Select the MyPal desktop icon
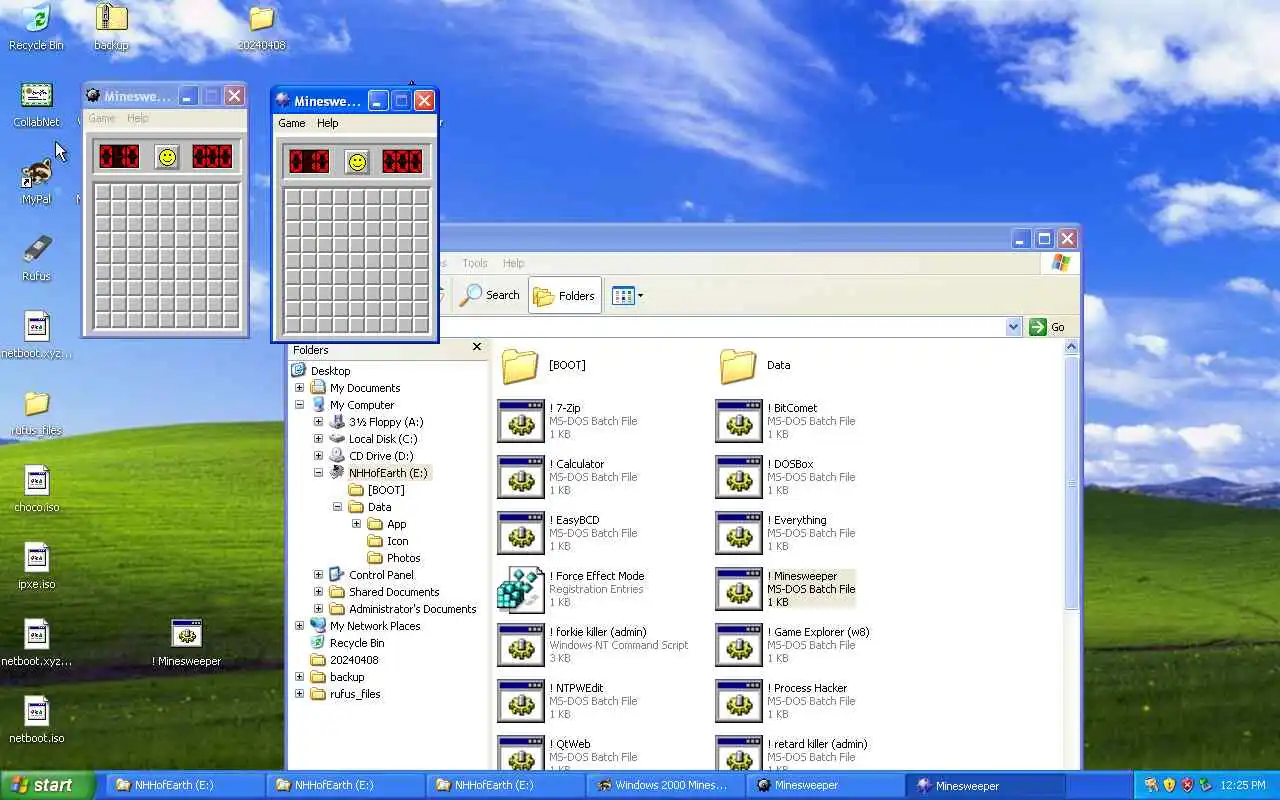Viewport: 1280px width, 800px height. pyautogui.click(x=36, y=181)
